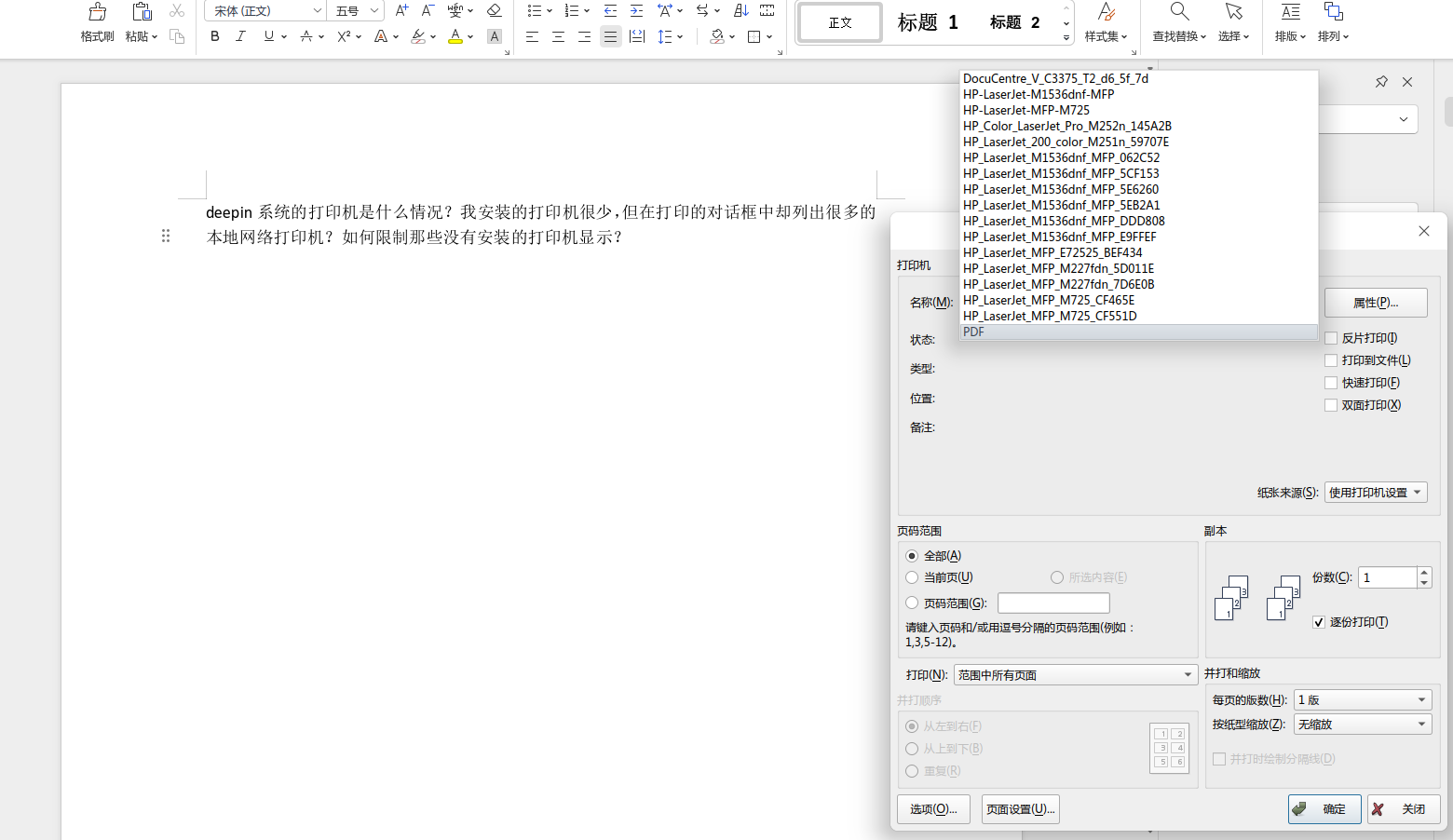1453x840 pixels.
Task: Select the 当前页 radio button
Action: coord(912,577)
